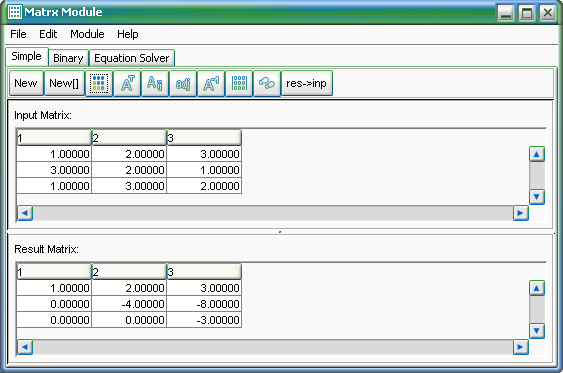The height and width of the screenshot is (373, 563).
Task: Copy result to input with res->inp
Action: click(x=307, y=83)
